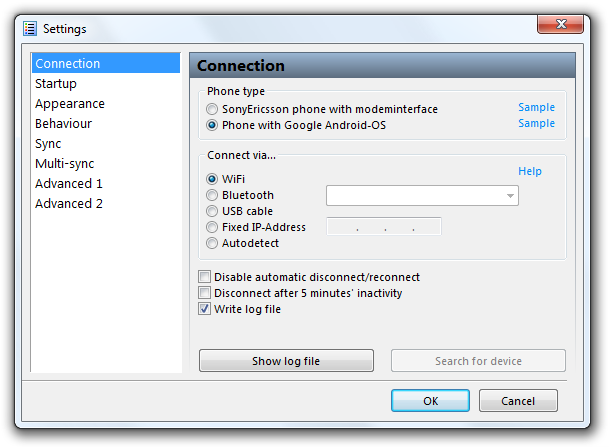Click Show log file button
The height and width of the screenshot is (447, 609).
(x=286, y=361)
